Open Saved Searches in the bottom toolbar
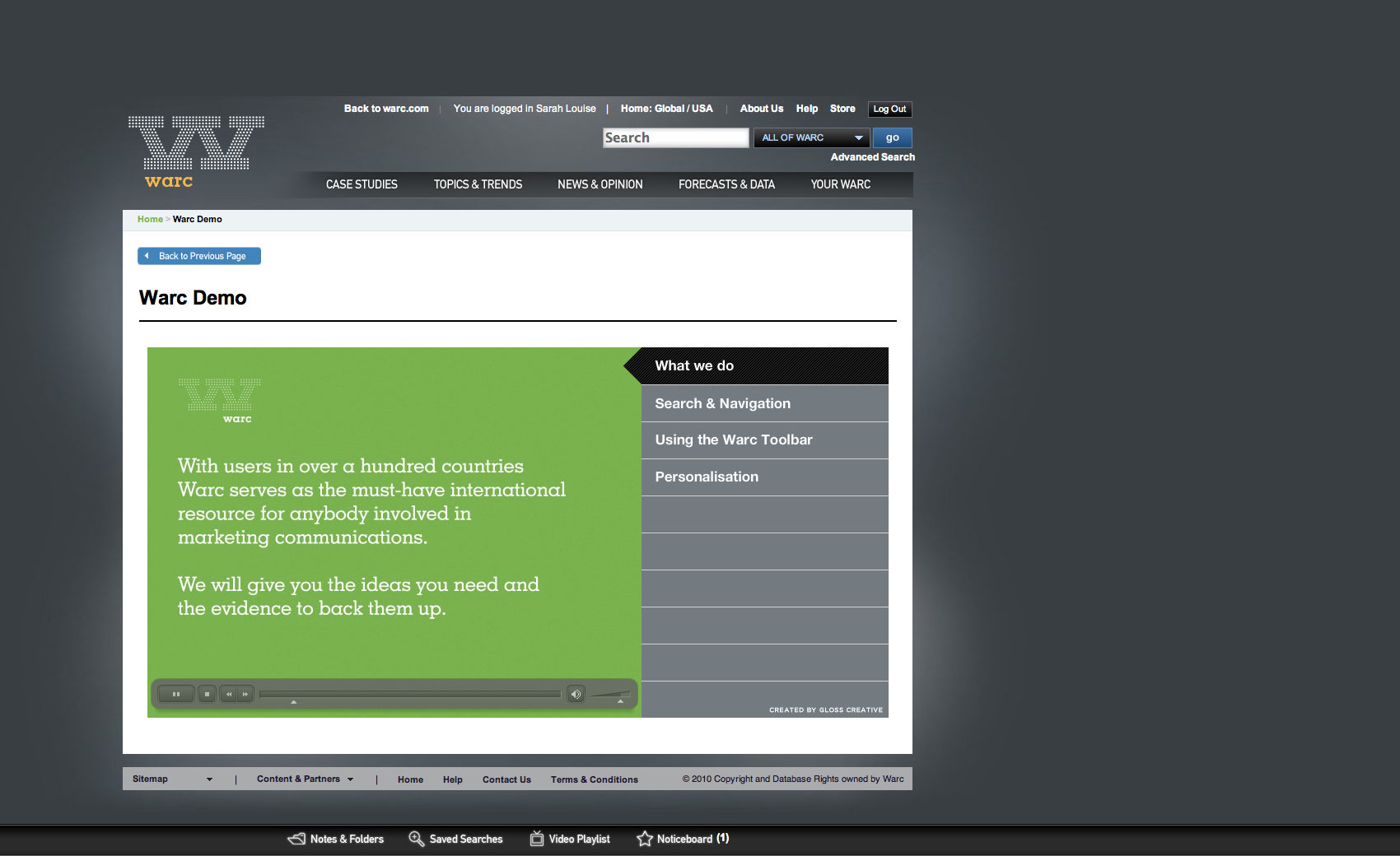Viewport: 1400px width, 856px height. [x=455, y=839]
